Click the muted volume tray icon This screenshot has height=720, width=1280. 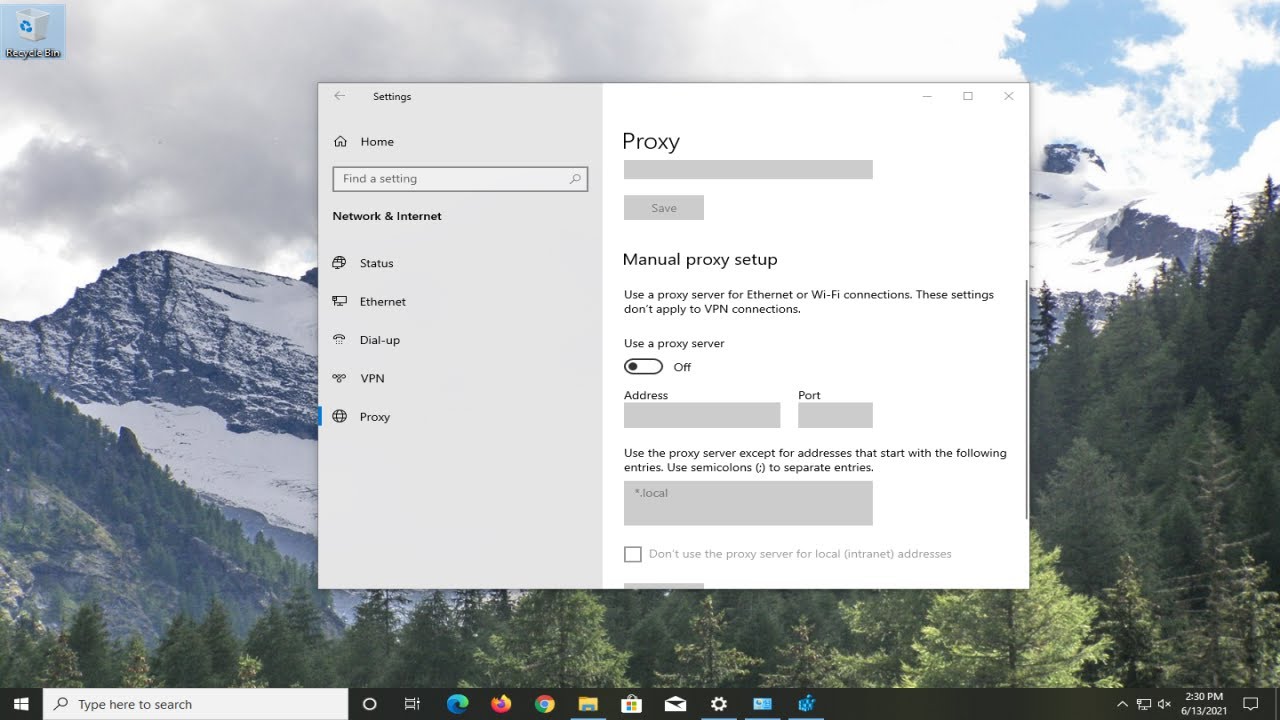[x=1164, y=704]
